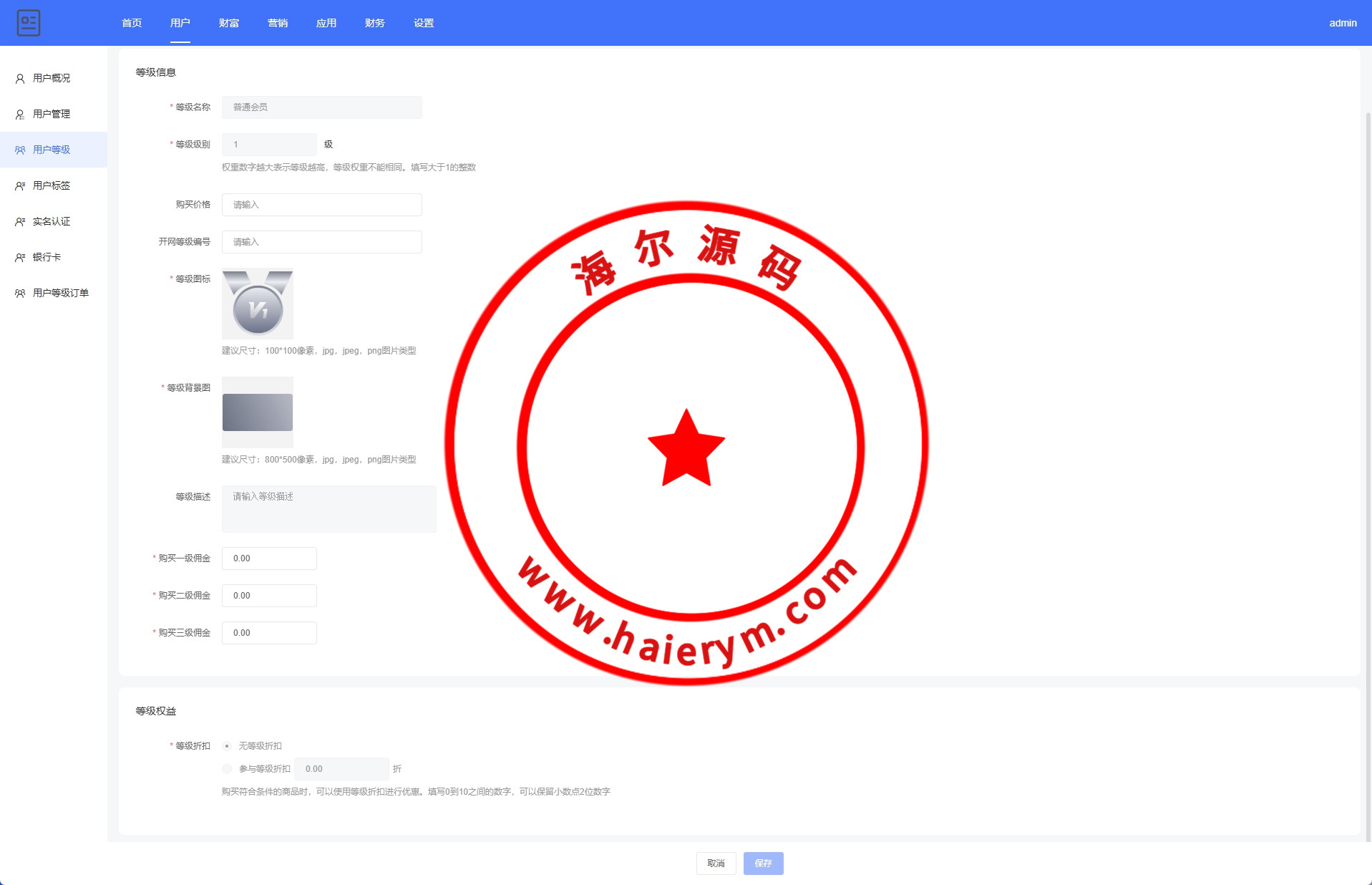Open the admin account menu
Viewport: 1372px width, 885px height.
pyautogui.click(x=1342, y=23)
